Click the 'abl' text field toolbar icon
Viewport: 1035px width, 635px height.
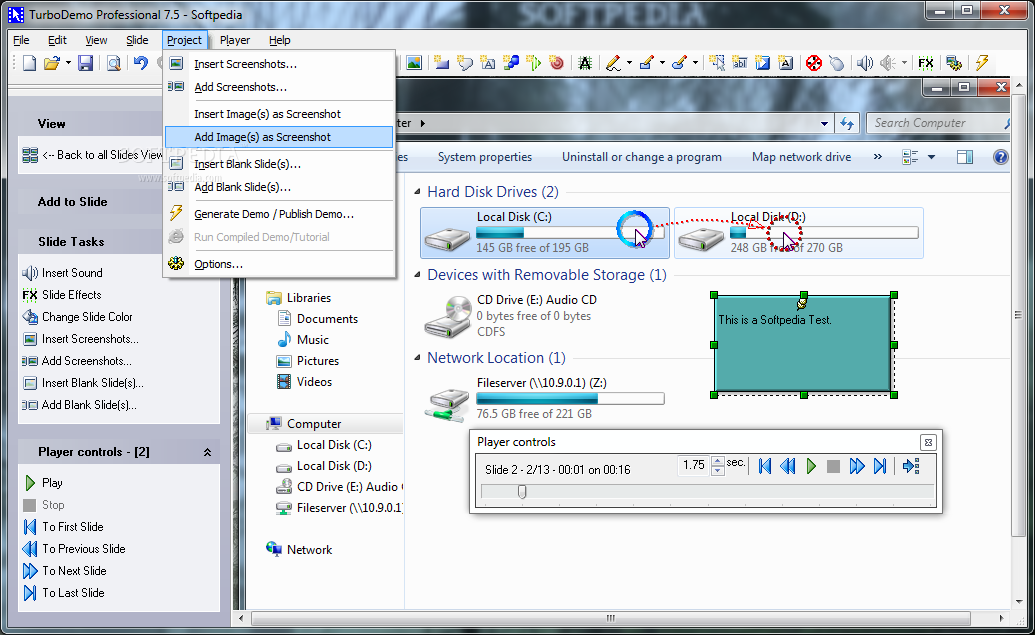[740, 63]
